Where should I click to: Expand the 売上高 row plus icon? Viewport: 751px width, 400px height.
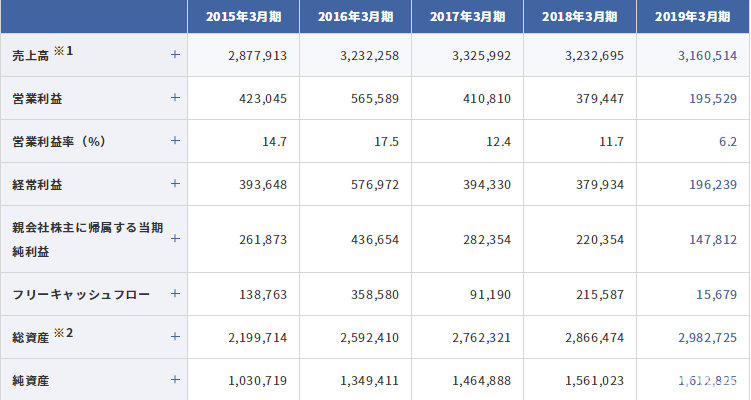[x=175, y=55]
